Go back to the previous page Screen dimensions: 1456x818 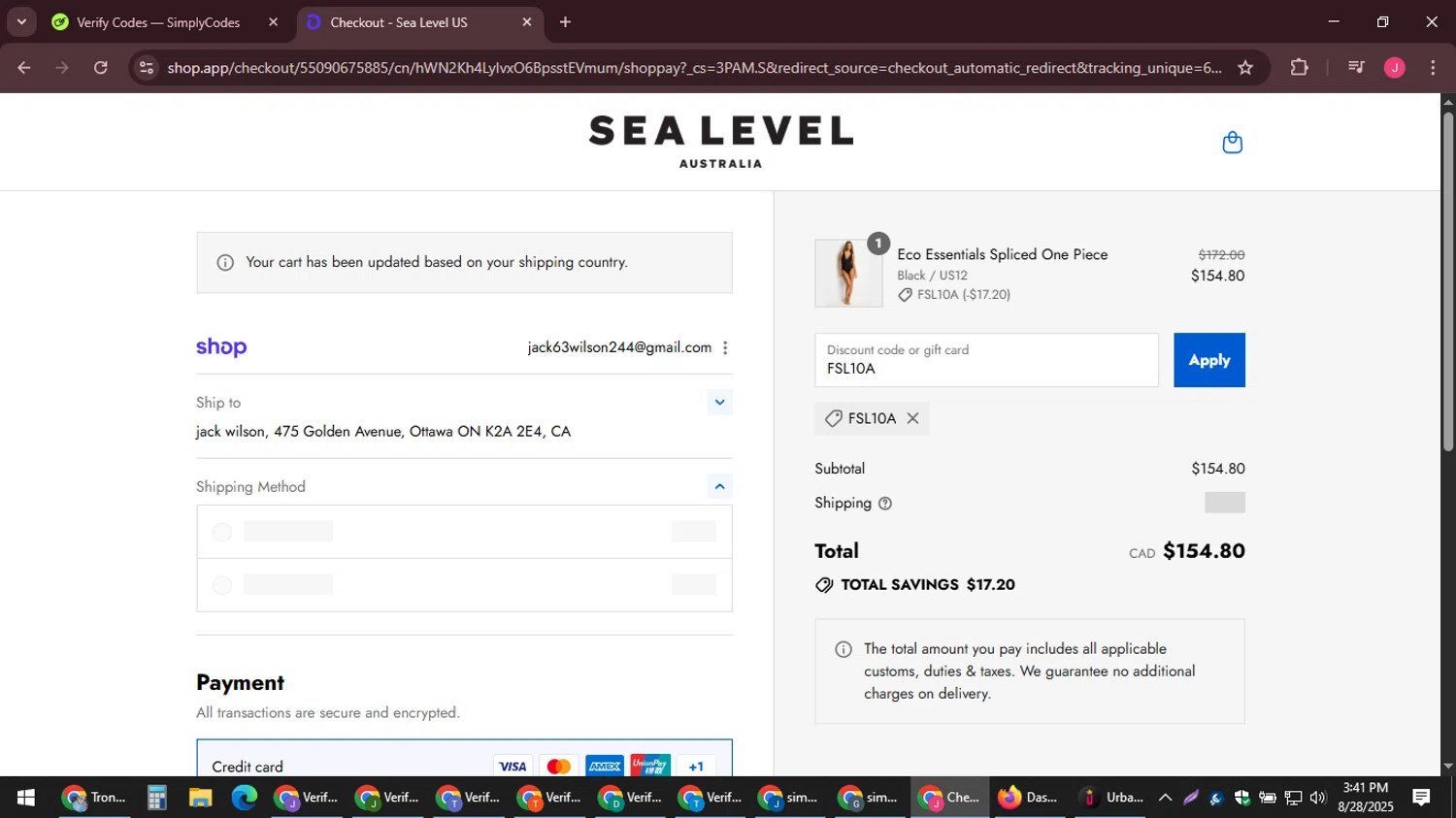[x=24, y=68]
